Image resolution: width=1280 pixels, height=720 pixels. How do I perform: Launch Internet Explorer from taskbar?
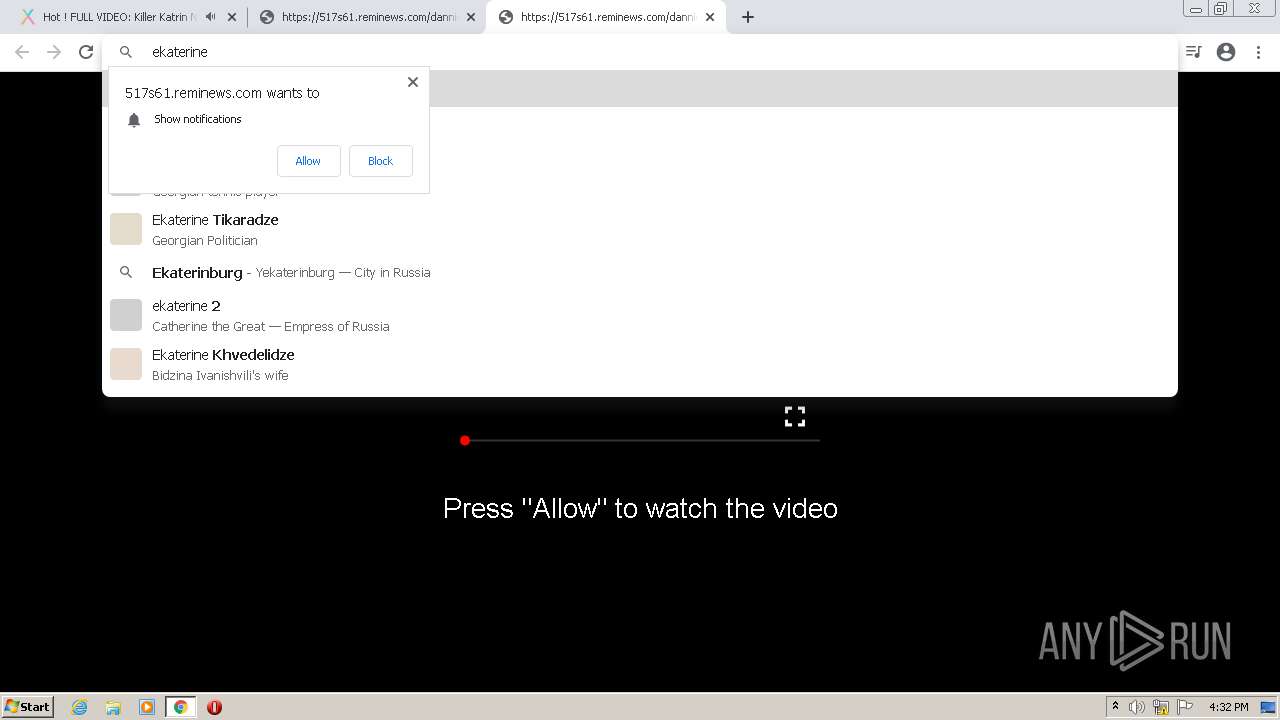point(80,707)
